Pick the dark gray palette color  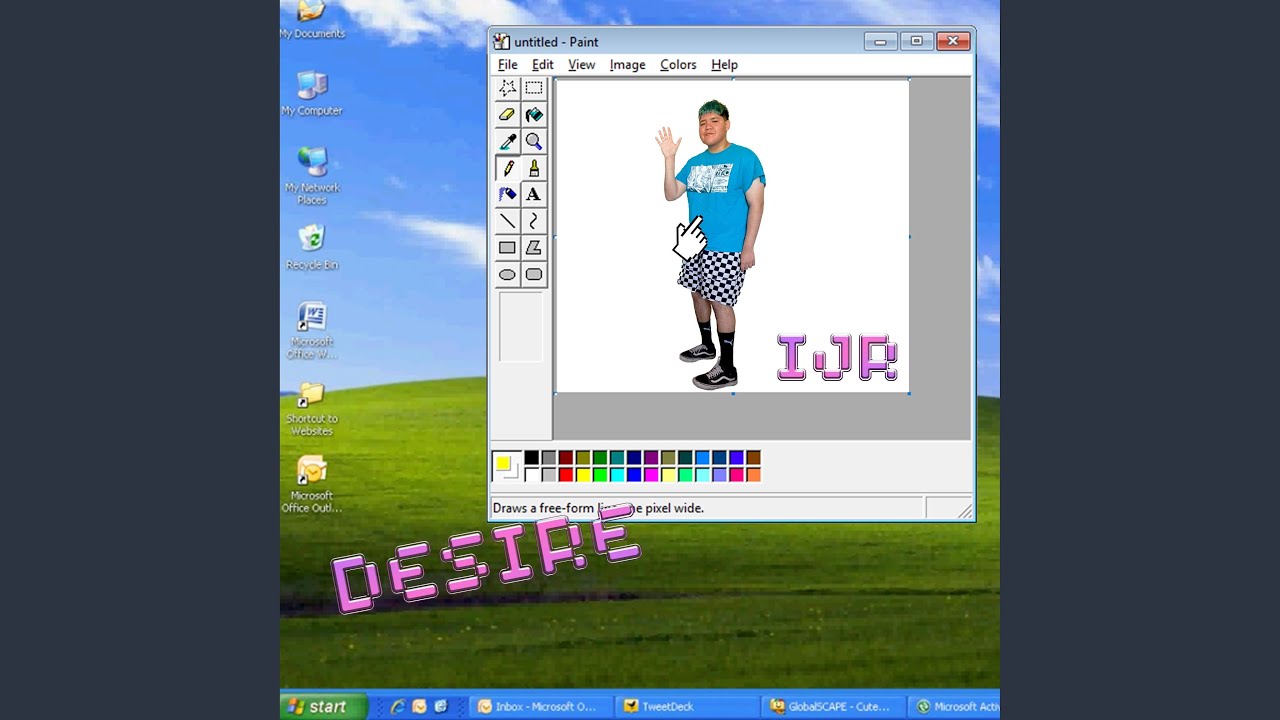pos(549,458)
